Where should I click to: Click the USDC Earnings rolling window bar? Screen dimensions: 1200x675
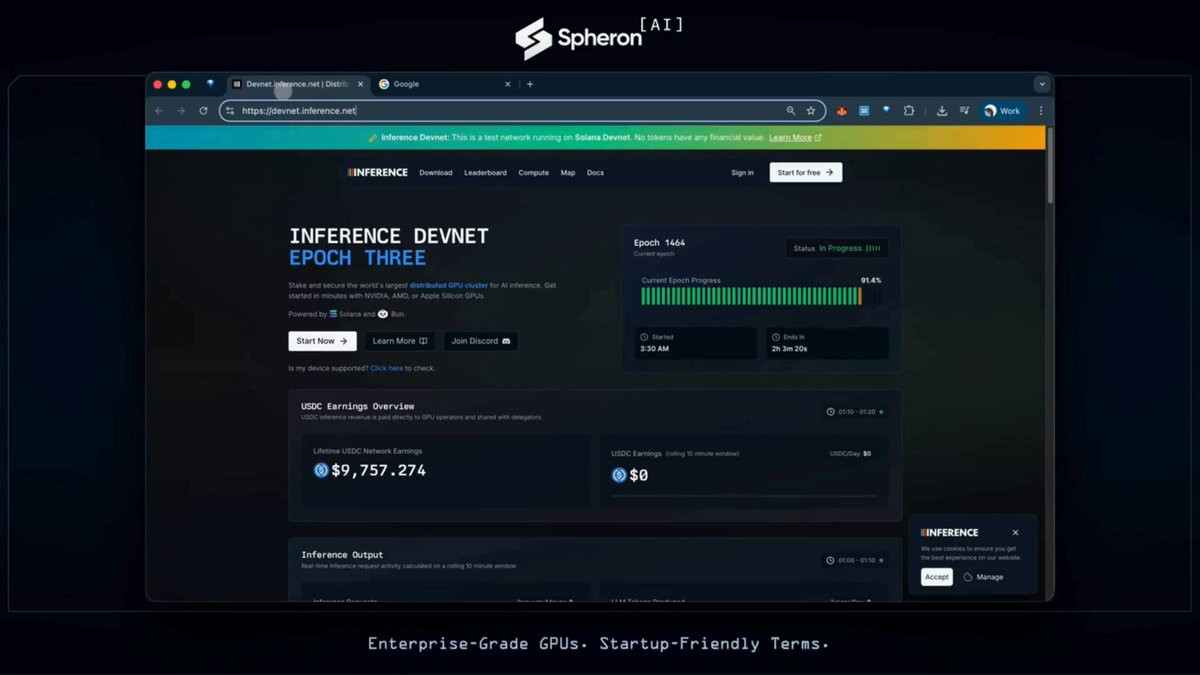coord(745,495)
